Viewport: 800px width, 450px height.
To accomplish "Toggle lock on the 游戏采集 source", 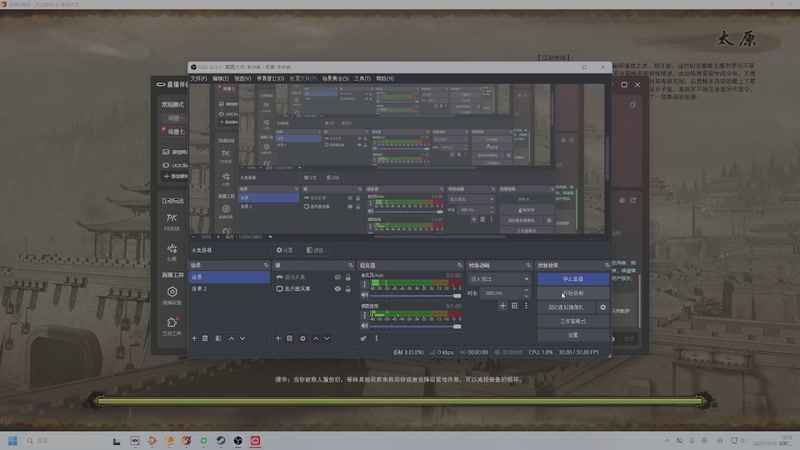I will (x=348, y=277).
